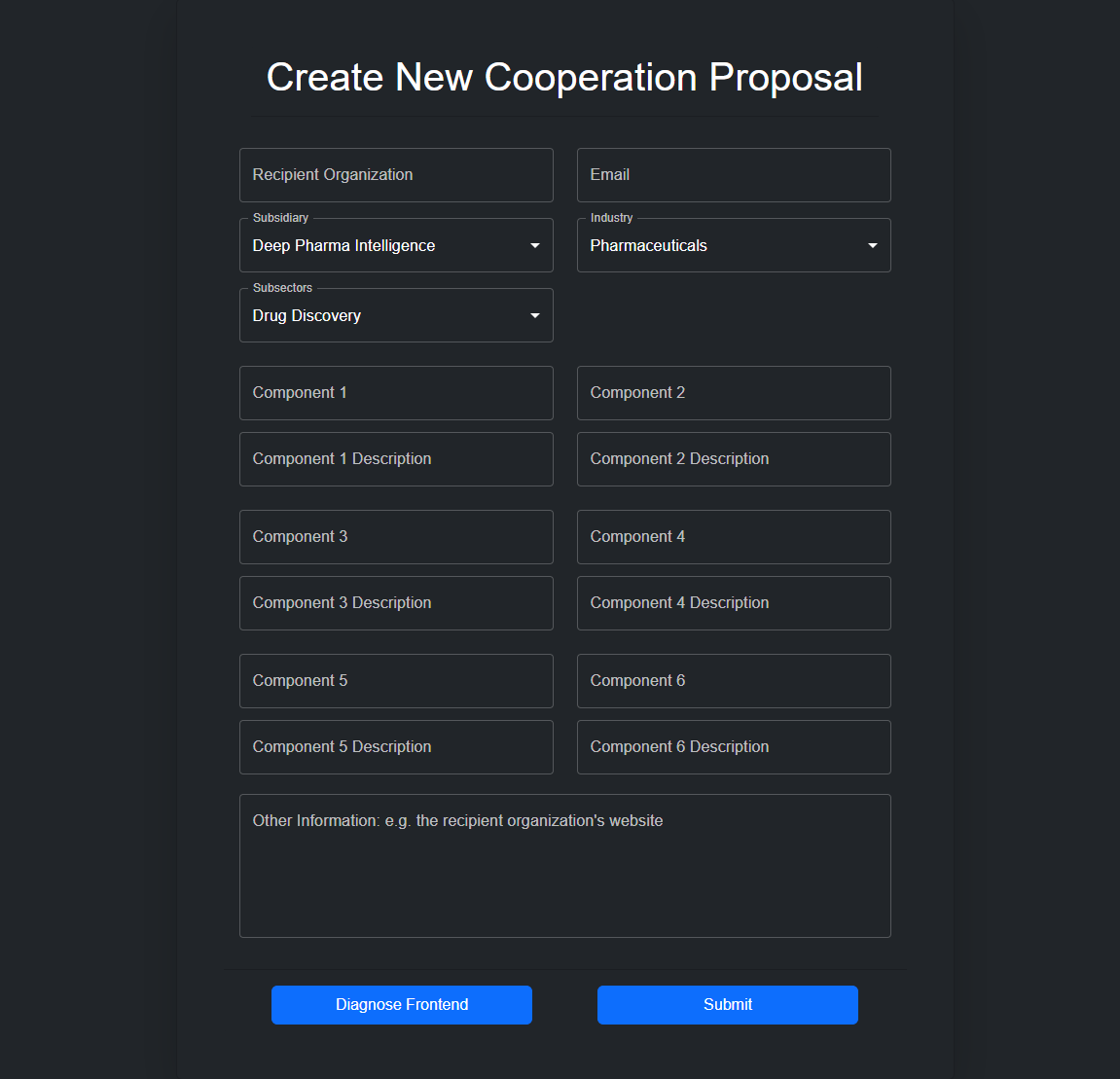The image size is (1120, 1079).
Task: Click the Recipient Organization field
Action: [x=396, y=175]
